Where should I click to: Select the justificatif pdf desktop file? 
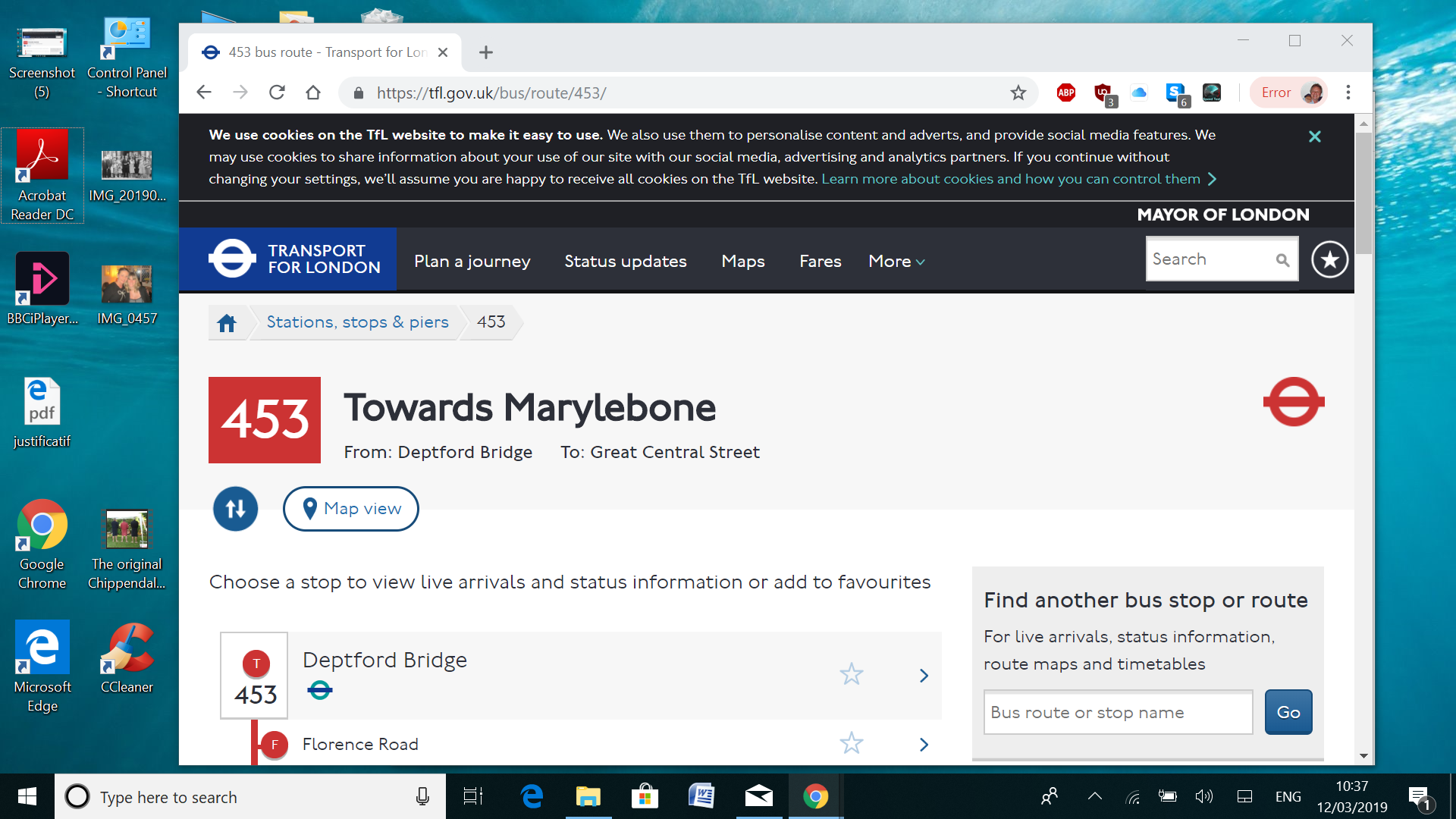click(x=42, y=413)
